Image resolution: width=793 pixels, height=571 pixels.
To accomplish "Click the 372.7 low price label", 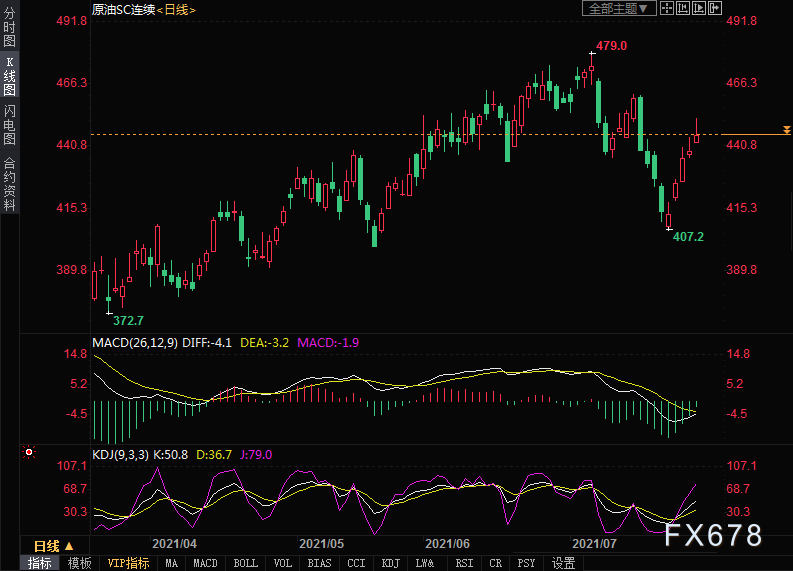I will (128, 321).
